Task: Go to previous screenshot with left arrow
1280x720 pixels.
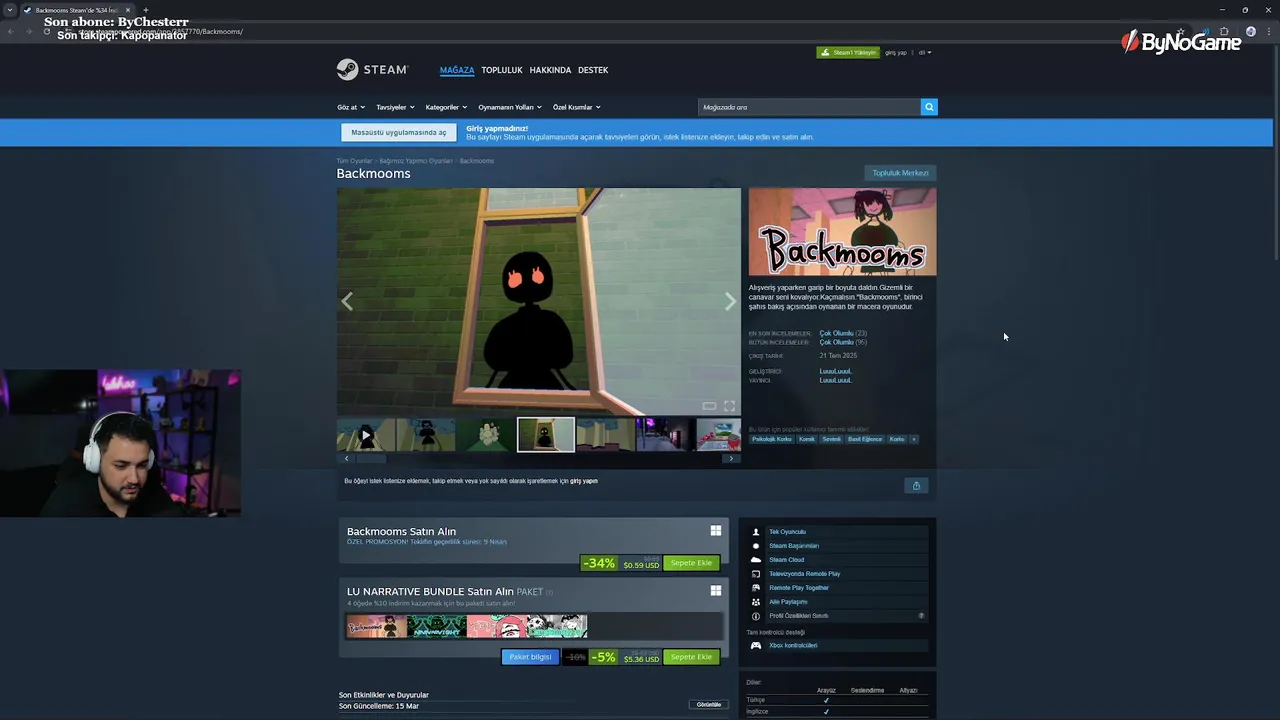Action: click(347, 301)
